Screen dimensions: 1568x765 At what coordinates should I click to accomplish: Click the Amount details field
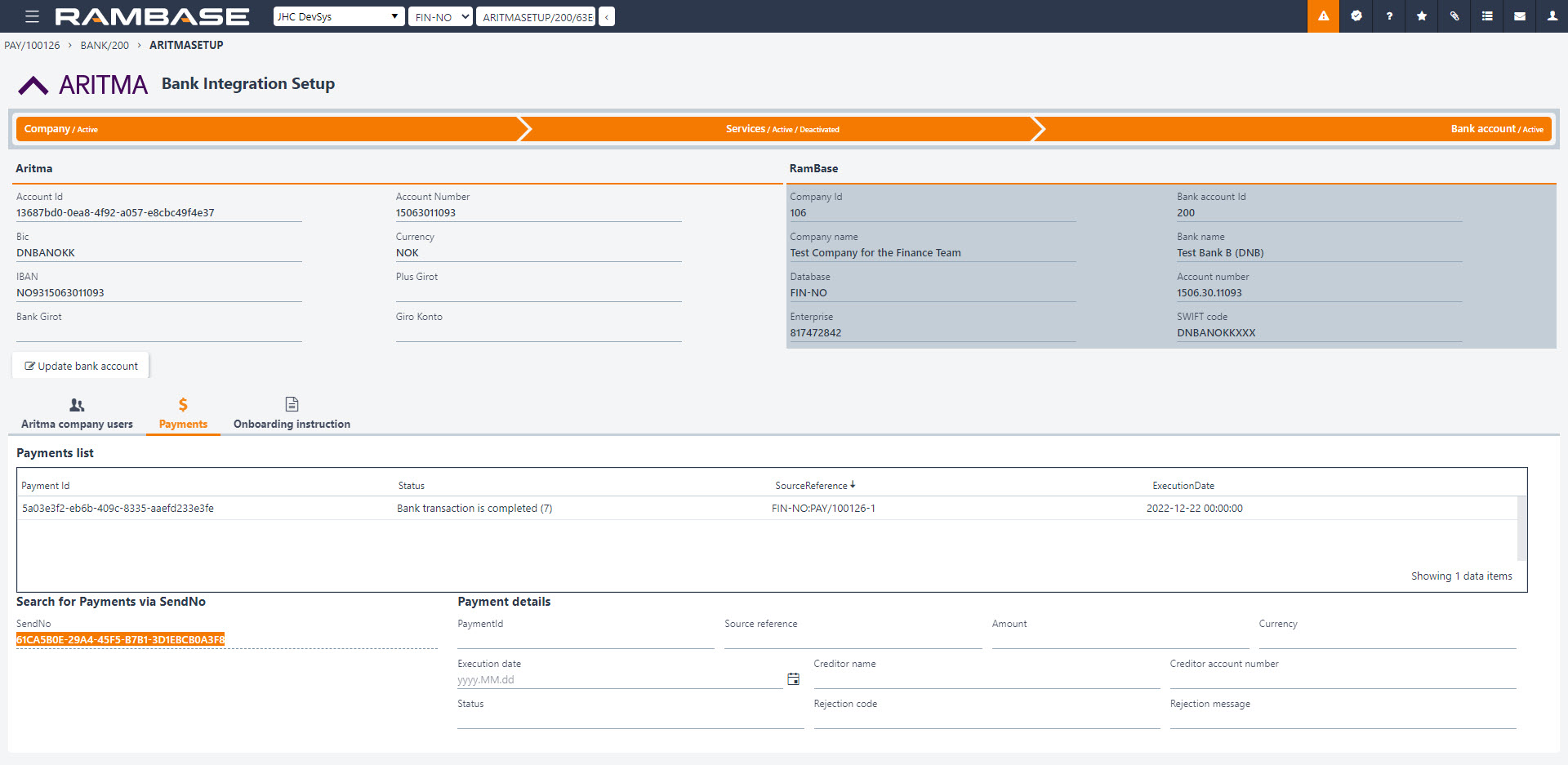(x=1120, y=639)
